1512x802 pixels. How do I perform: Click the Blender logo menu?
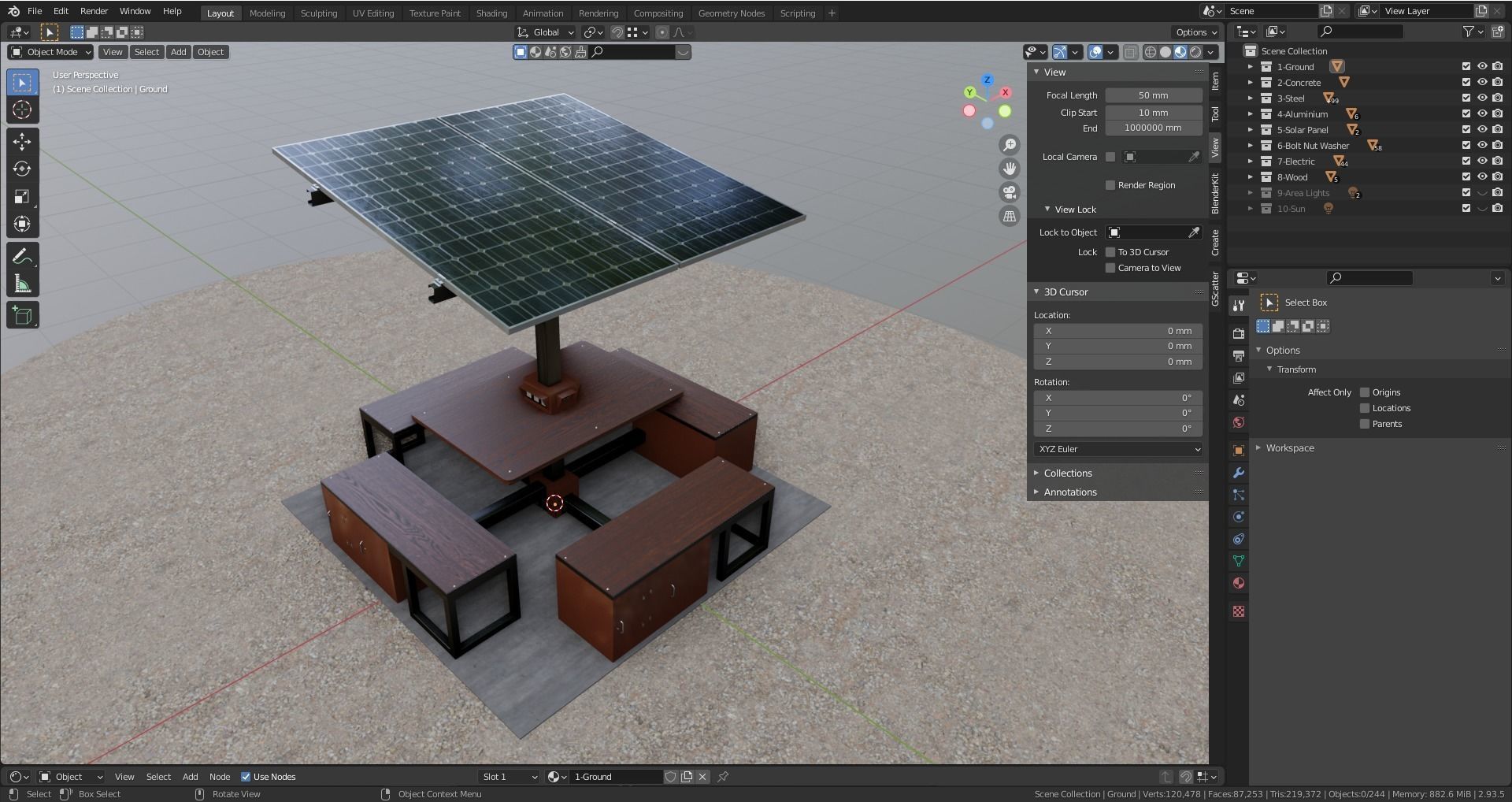[x=13, y=11]
